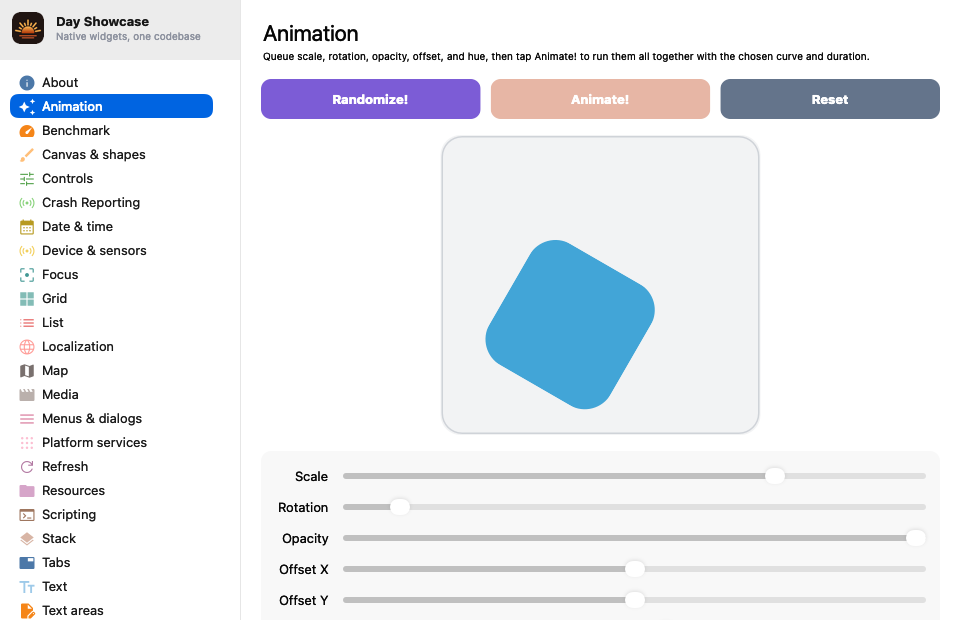Viewport: 960px width, 620px height.
Task: Click the Rotation slider thumb
Action: (x=400, y=507)
